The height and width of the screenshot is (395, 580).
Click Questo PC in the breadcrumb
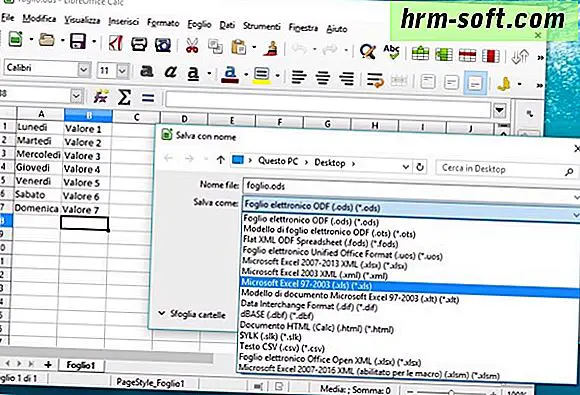(278, 161)
